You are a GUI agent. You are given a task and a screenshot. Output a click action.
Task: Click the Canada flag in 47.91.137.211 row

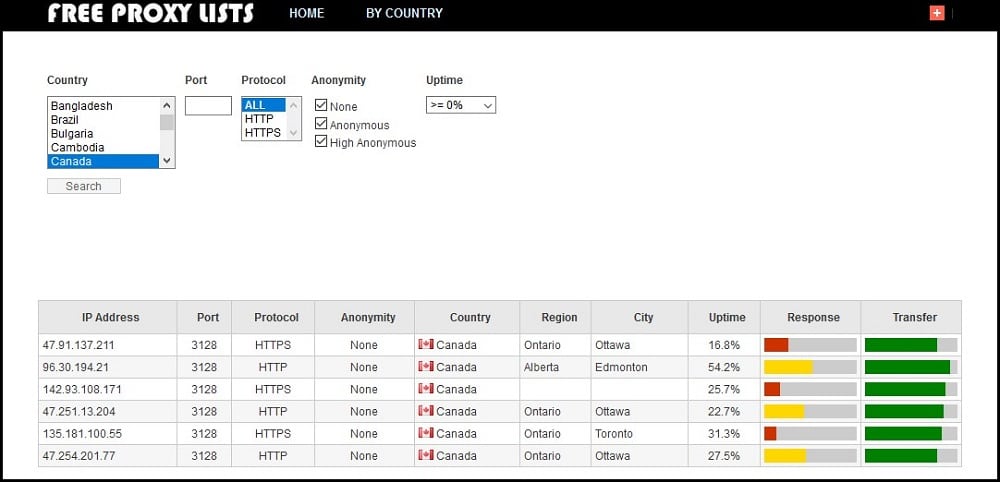coord(425,344)
